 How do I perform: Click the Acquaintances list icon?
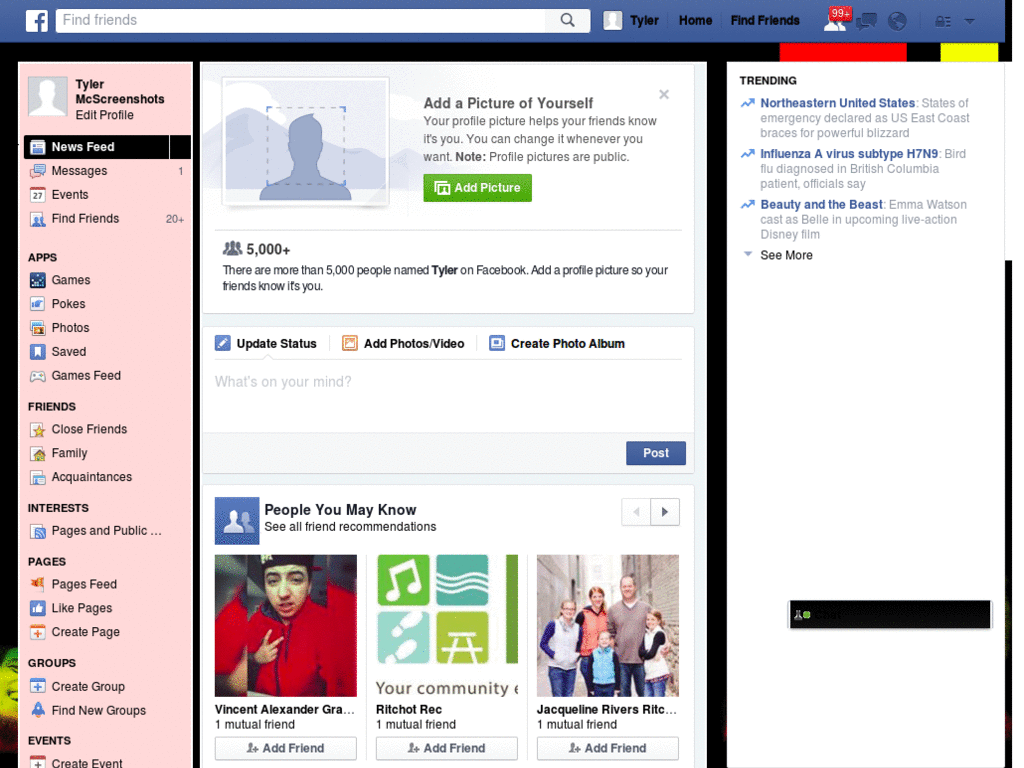pos(38,477)
